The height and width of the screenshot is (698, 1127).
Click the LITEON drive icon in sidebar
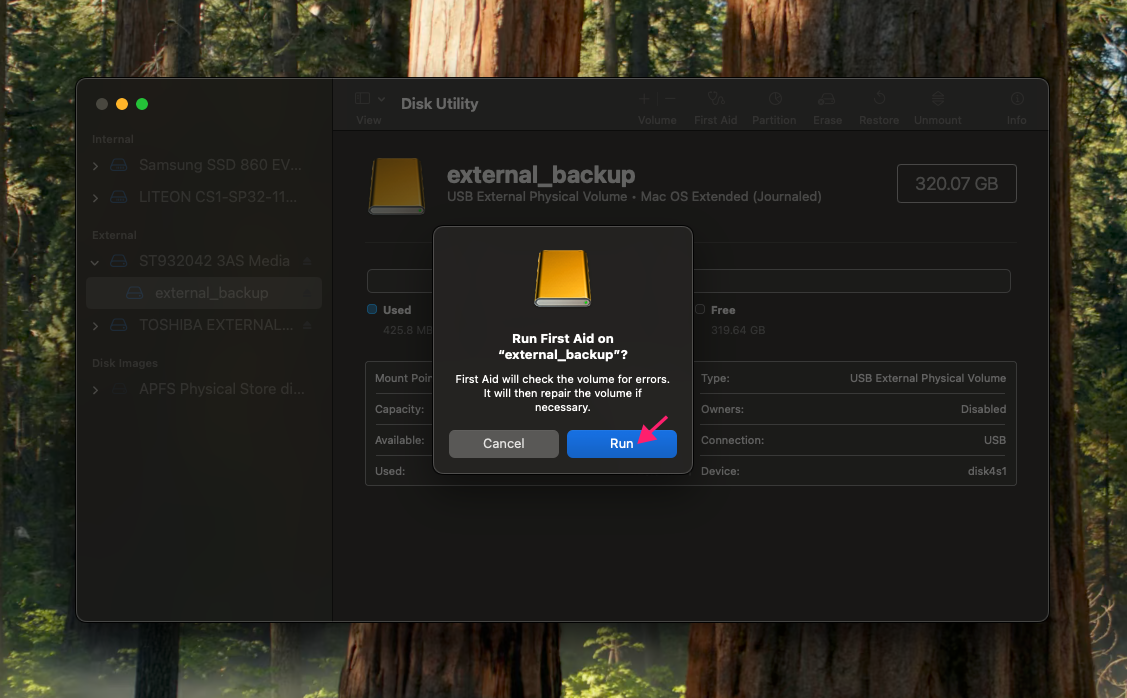(119, 197)
